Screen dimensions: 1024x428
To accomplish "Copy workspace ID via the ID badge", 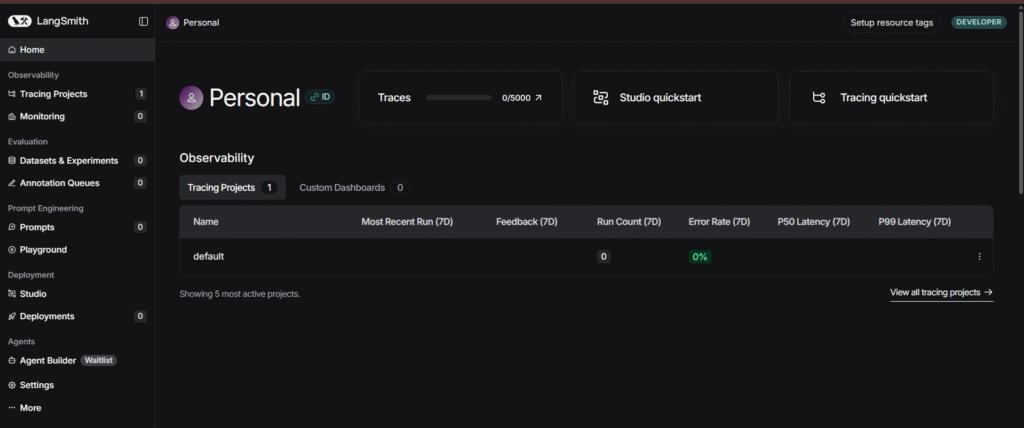I will (x=321, y=97).
